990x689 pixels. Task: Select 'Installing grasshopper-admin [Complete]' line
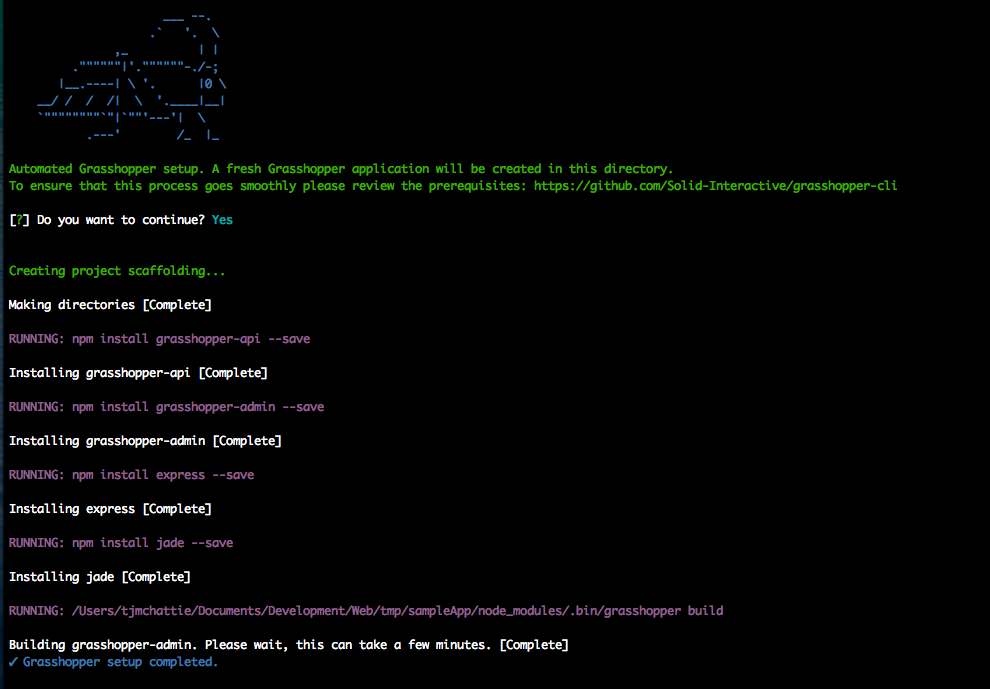(x=145, y=441)
